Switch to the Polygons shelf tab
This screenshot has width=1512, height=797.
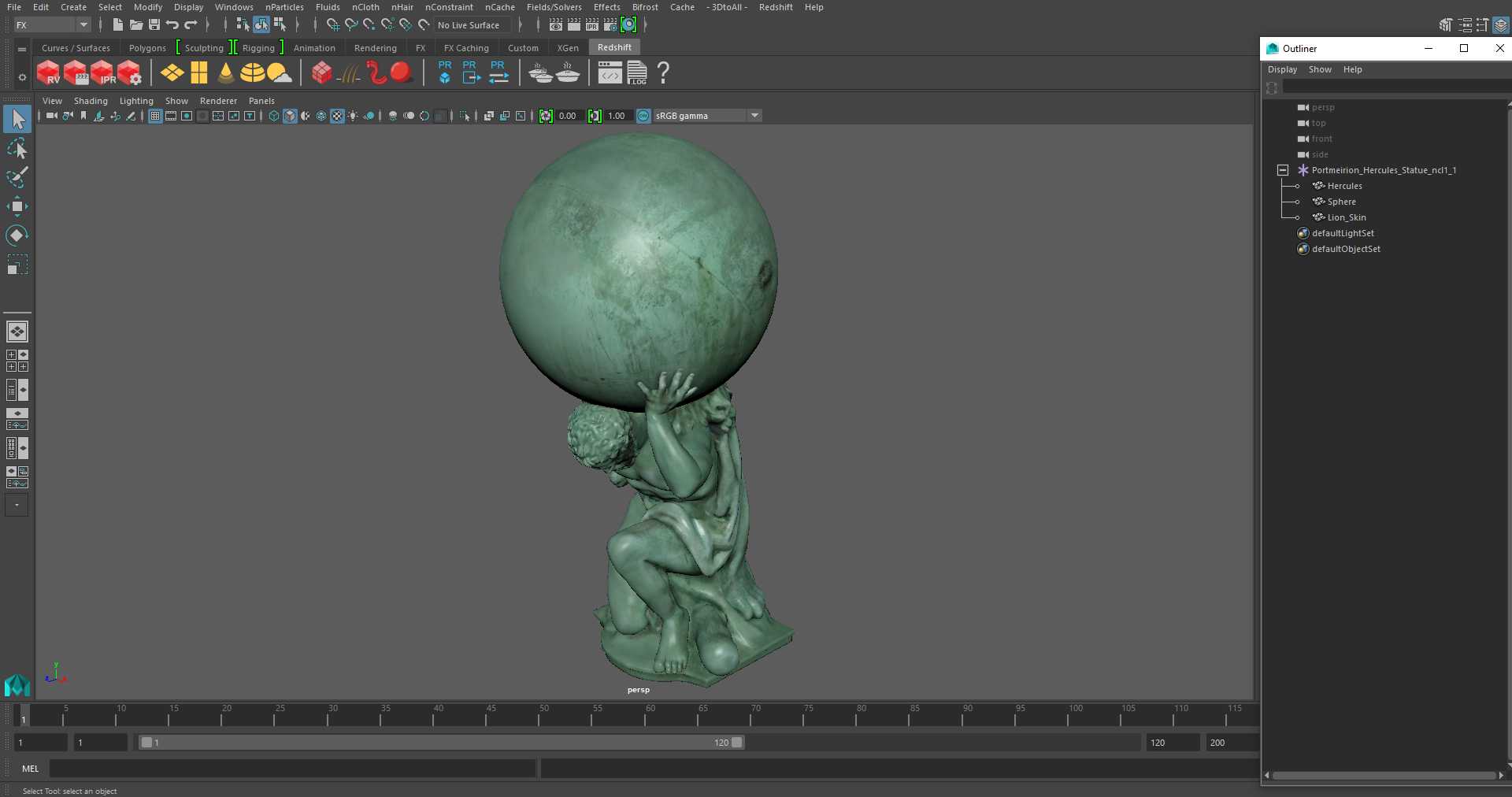click(x=147, y=48)
